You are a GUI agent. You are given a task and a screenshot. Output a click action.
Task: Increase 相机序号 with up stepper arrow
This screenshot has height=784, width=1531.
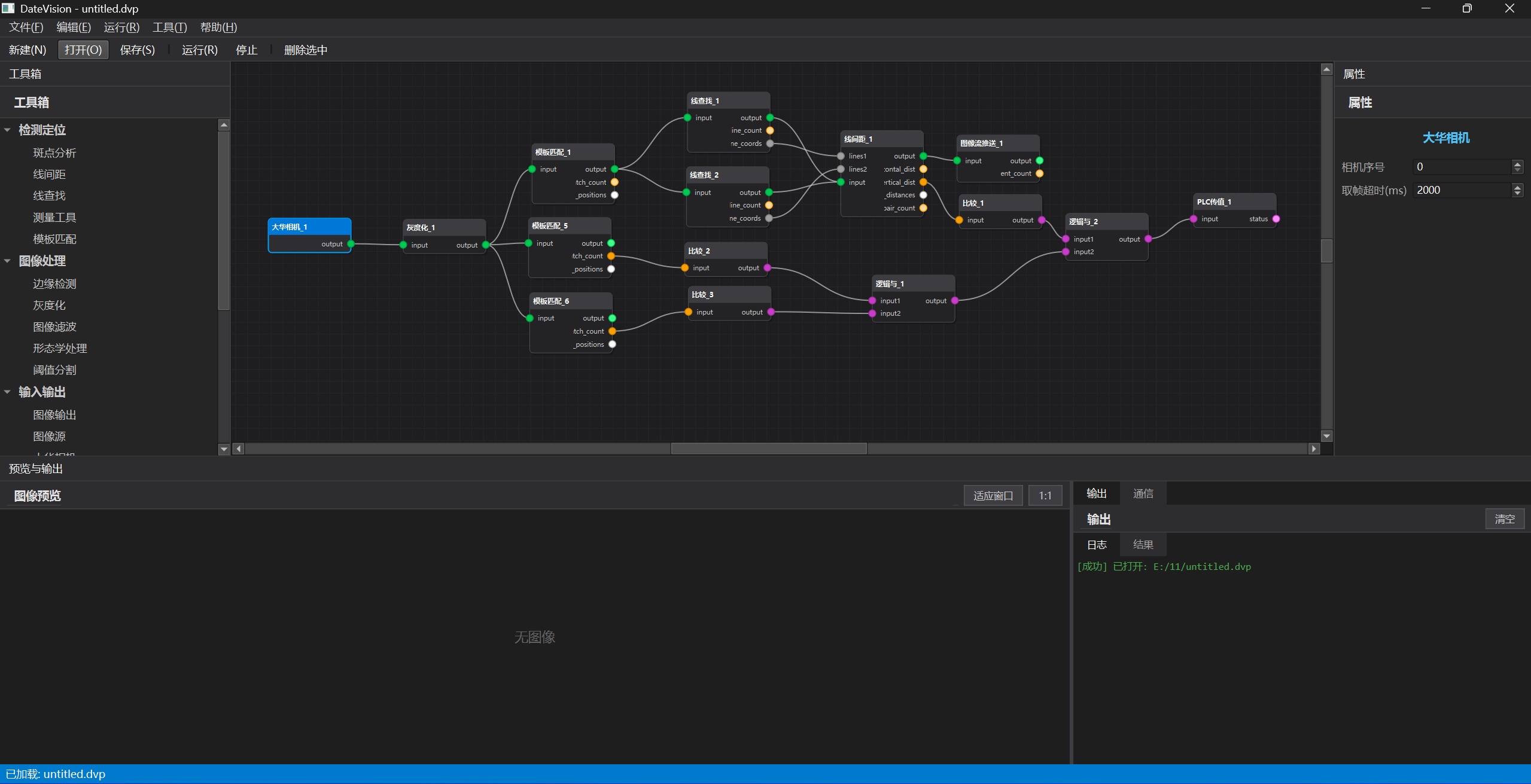click(1517, 163)
